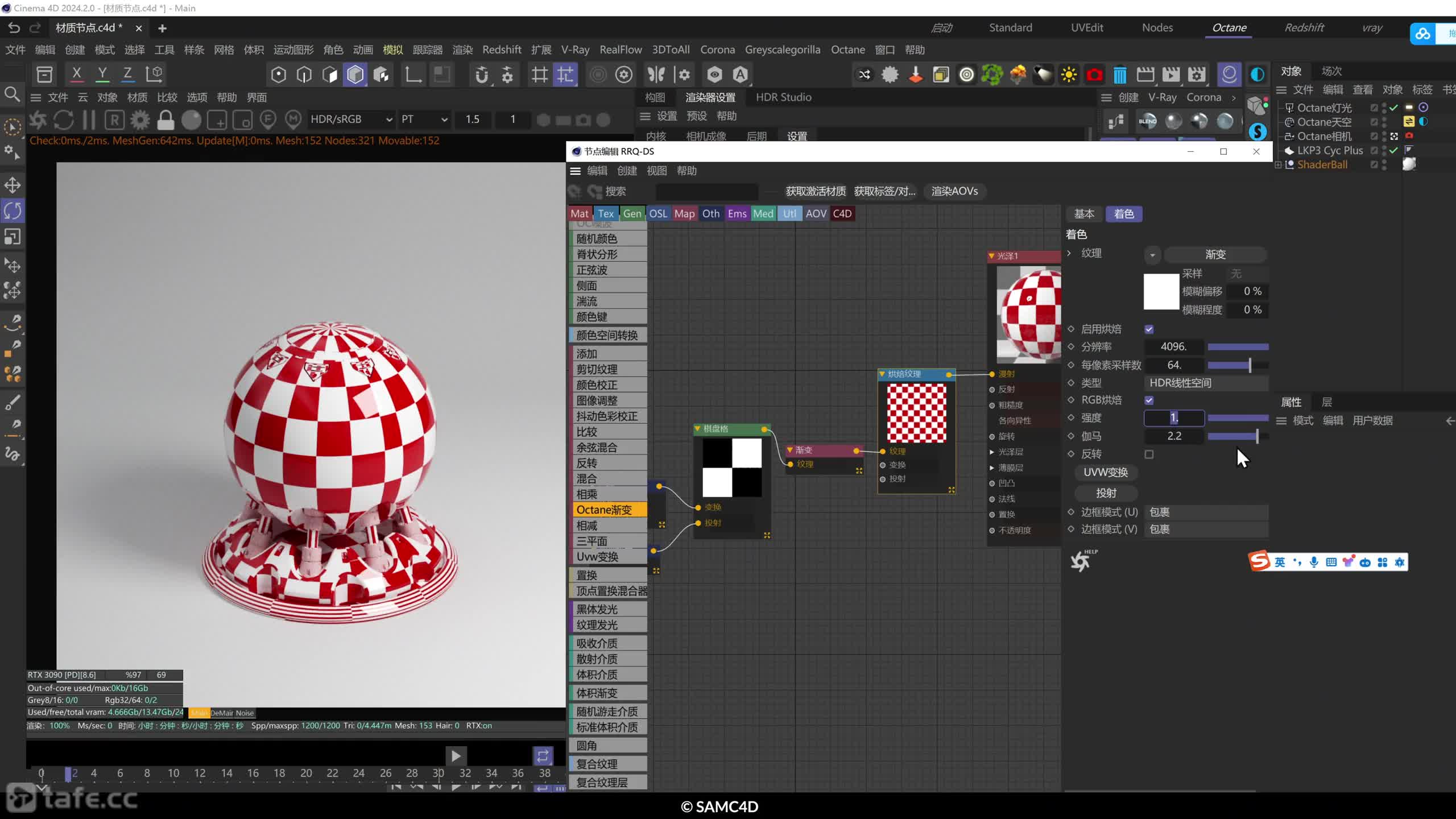Select the Scale tool in left toolbar

[13, 237]
